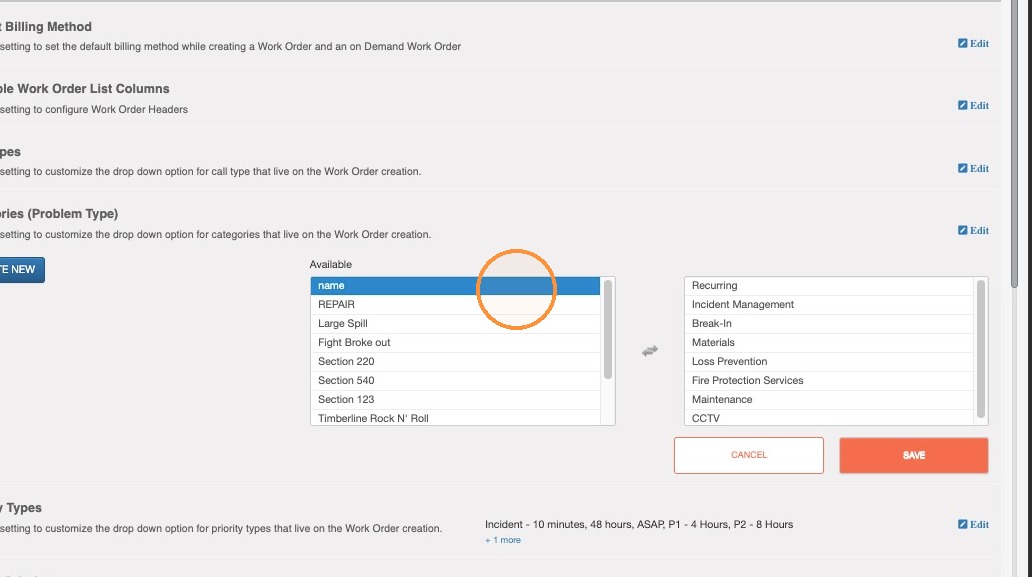Select 'Section 540' category
Viewport: 1032px width, 577px height.
pos(455,380)
